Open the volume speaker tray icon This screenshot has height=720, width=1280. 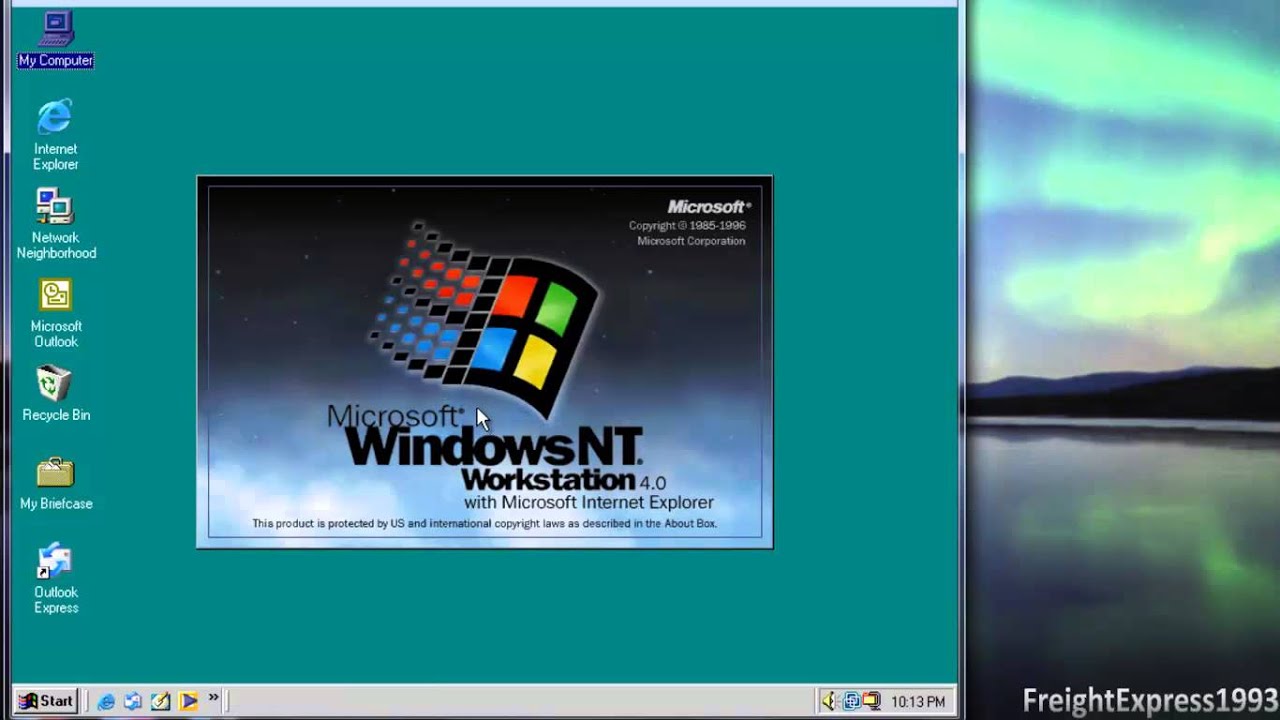829,701
